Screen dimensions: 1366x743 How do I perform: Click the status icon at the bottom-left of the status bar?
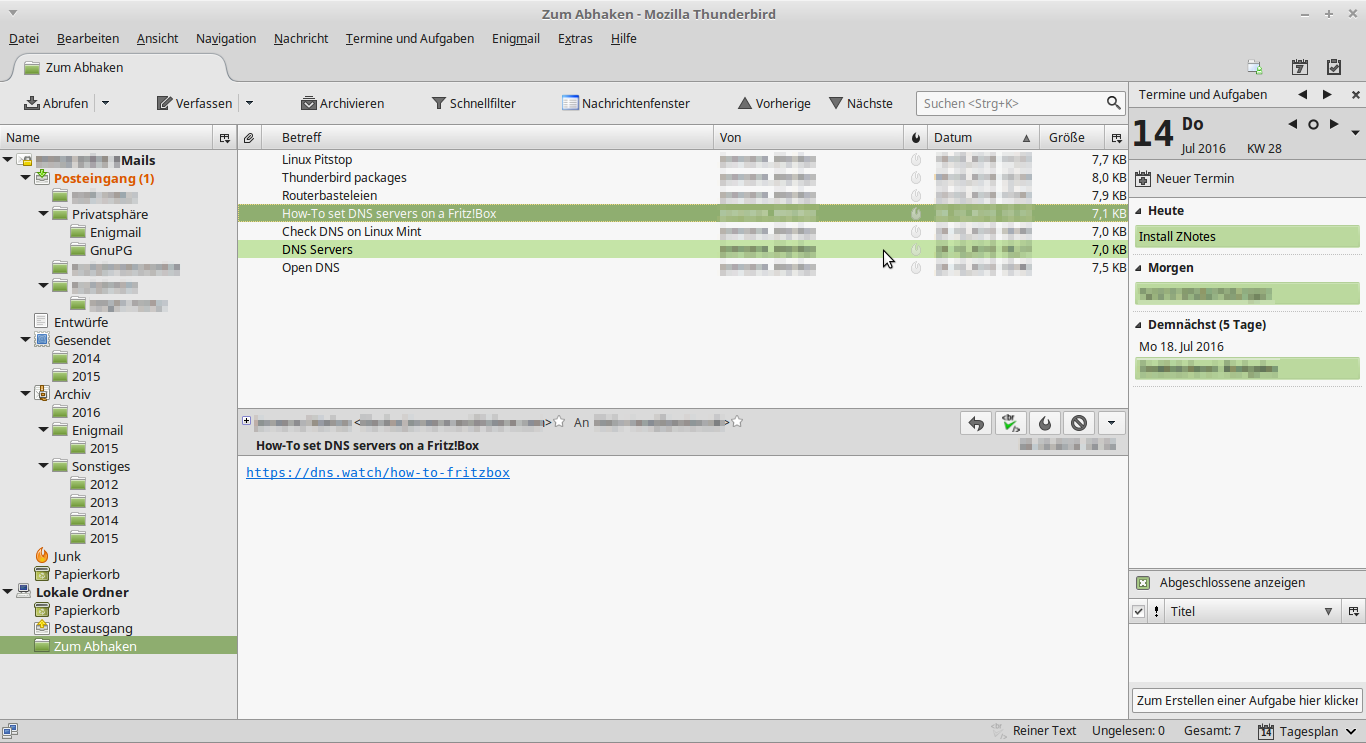coord(10,731)
